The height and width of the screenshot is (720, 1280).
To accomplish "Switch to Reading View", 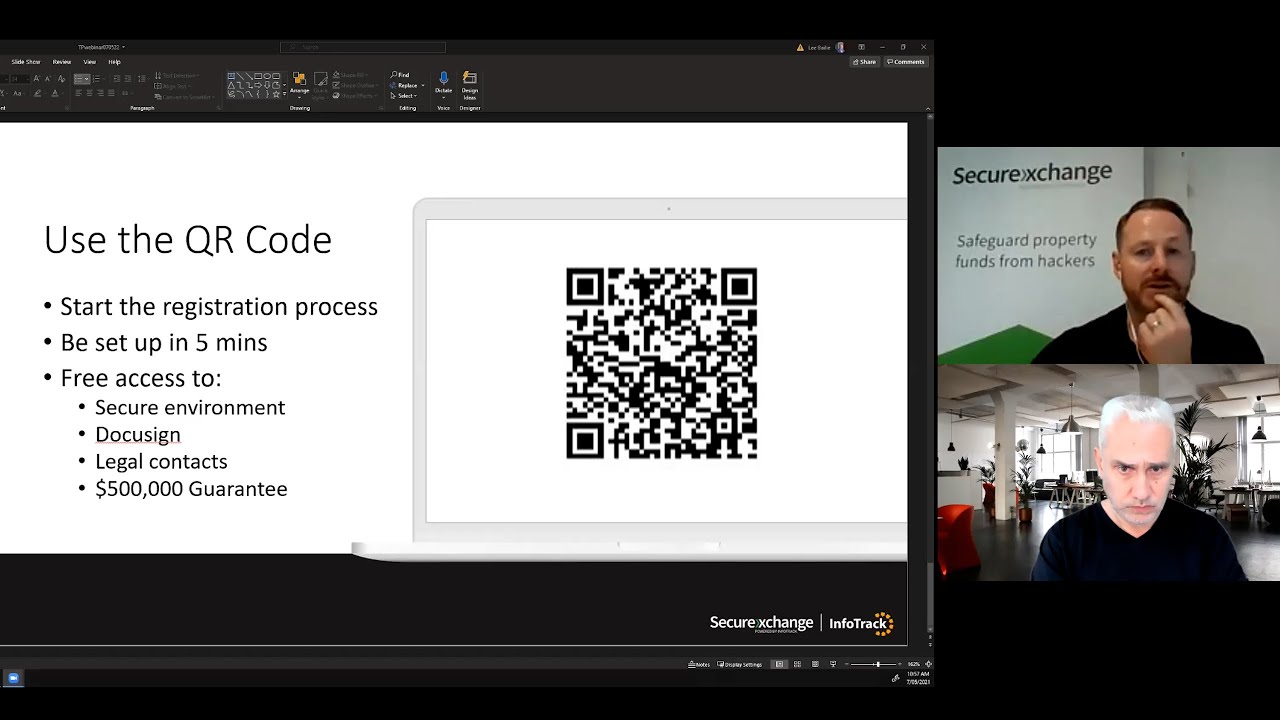I will [815, 664].
